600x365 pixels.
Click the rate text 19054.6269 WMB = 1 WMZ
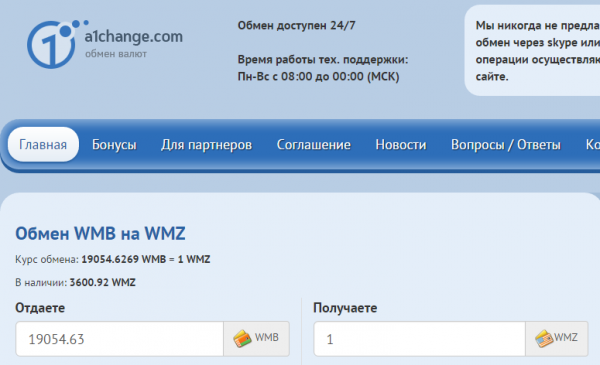pyautogui.click(x=146, y=259)
